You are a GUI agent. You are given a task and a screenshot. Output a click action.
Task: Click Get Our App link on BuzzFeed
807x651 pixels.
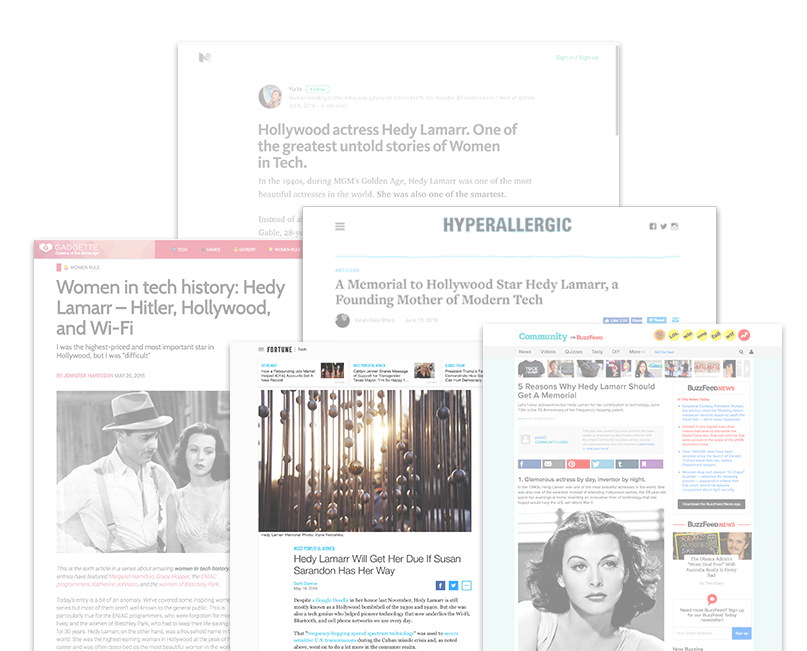(664, 352)
